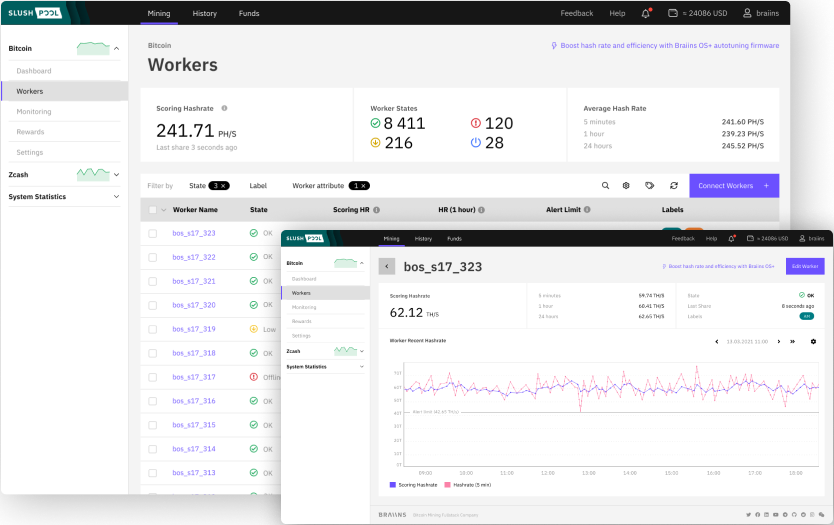Open chart settings gear for Worker Recent Hashrate
This screenshot has height=525, width=834.
(813, 341)
